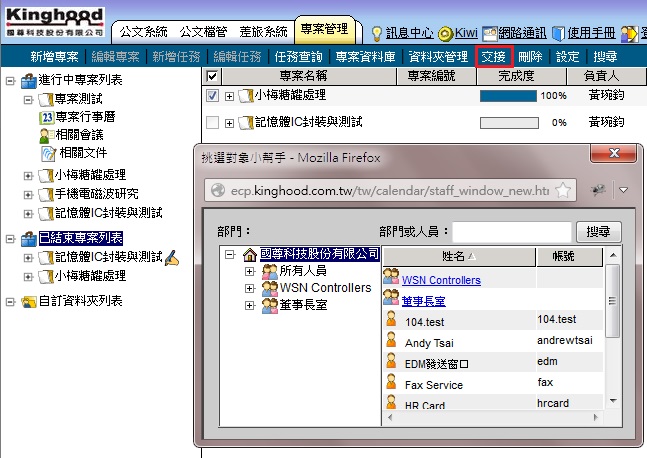Toggle the select-all checkbox in table header
Image resolution: width=647 pixels, height=458 pixels.
[212, 76]
